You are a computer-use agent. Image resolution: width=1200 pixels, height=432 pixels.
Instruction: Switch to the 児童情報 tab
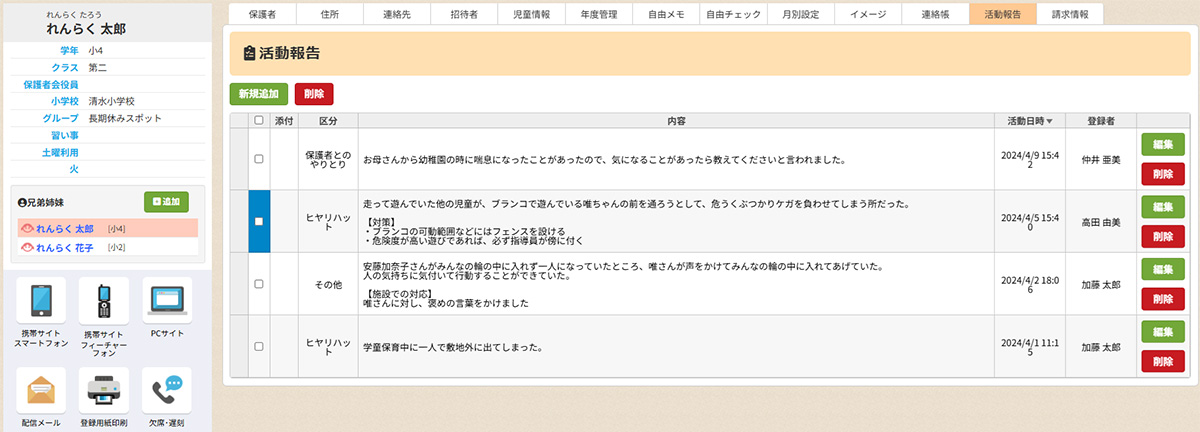tap(531, 14)
